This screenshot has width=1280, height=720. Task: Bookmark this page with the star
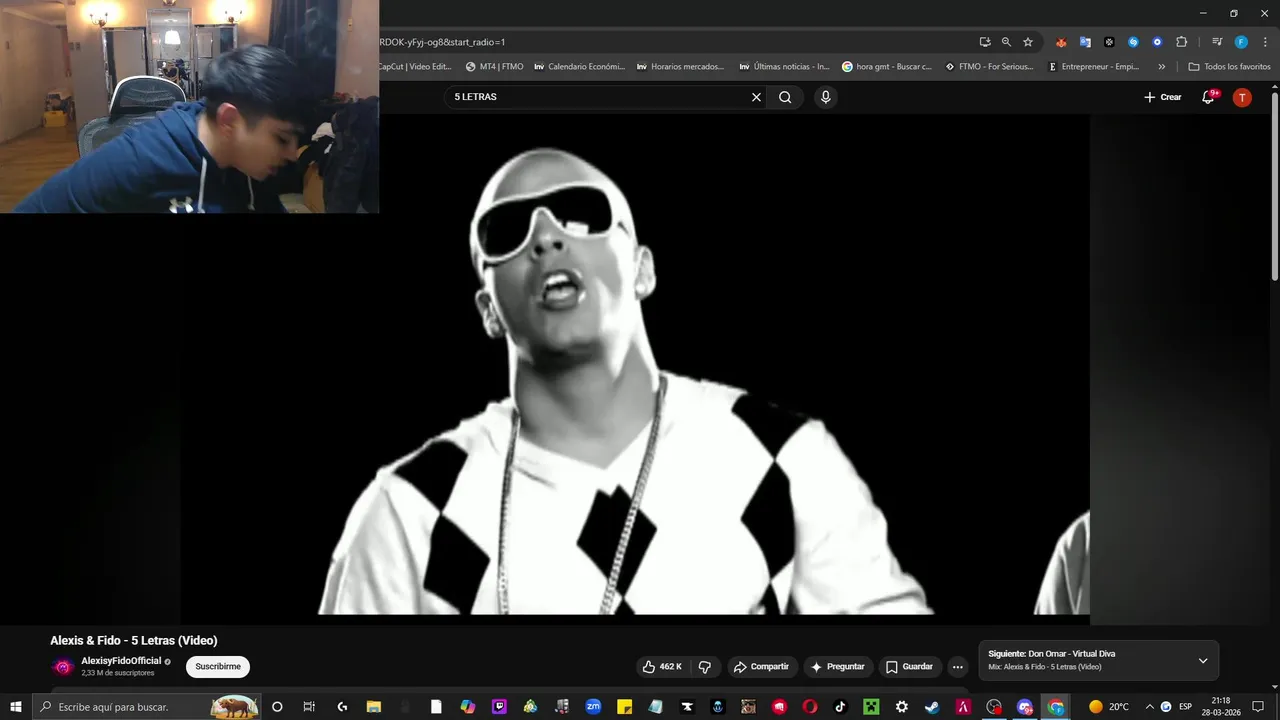[x=1028, y=42]
